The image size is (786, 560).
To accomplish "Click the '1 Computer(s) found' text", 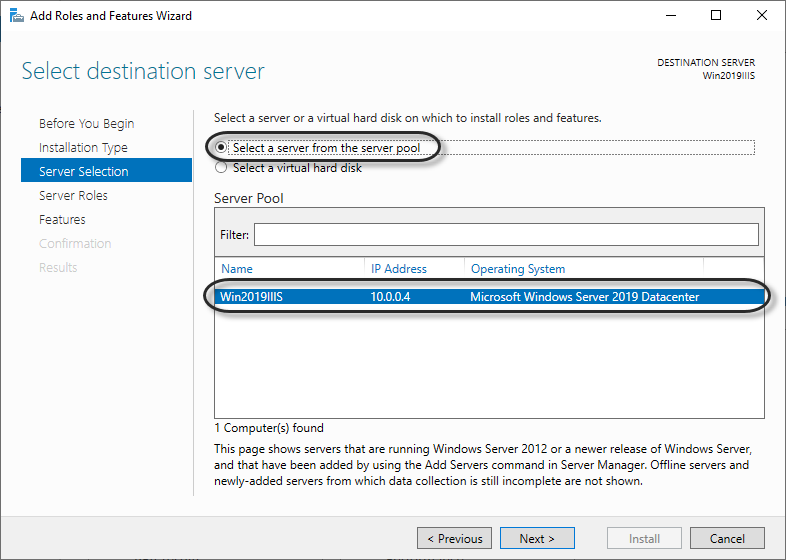I will pyautogui.click(x=269, y=428).
